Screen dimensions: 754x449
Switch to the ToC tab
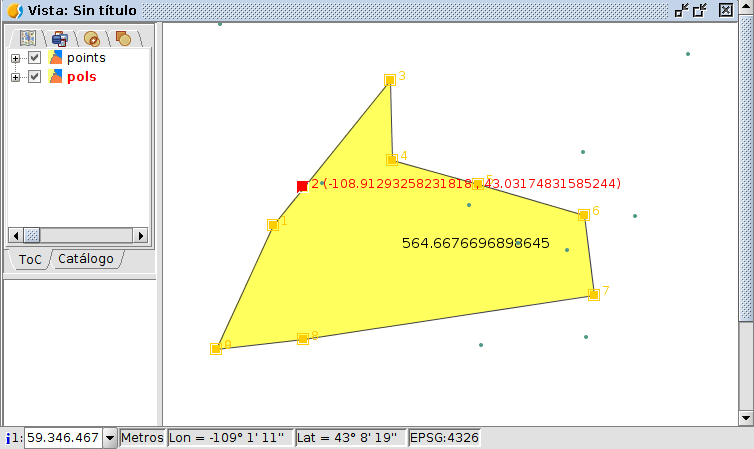click(30, 259)
